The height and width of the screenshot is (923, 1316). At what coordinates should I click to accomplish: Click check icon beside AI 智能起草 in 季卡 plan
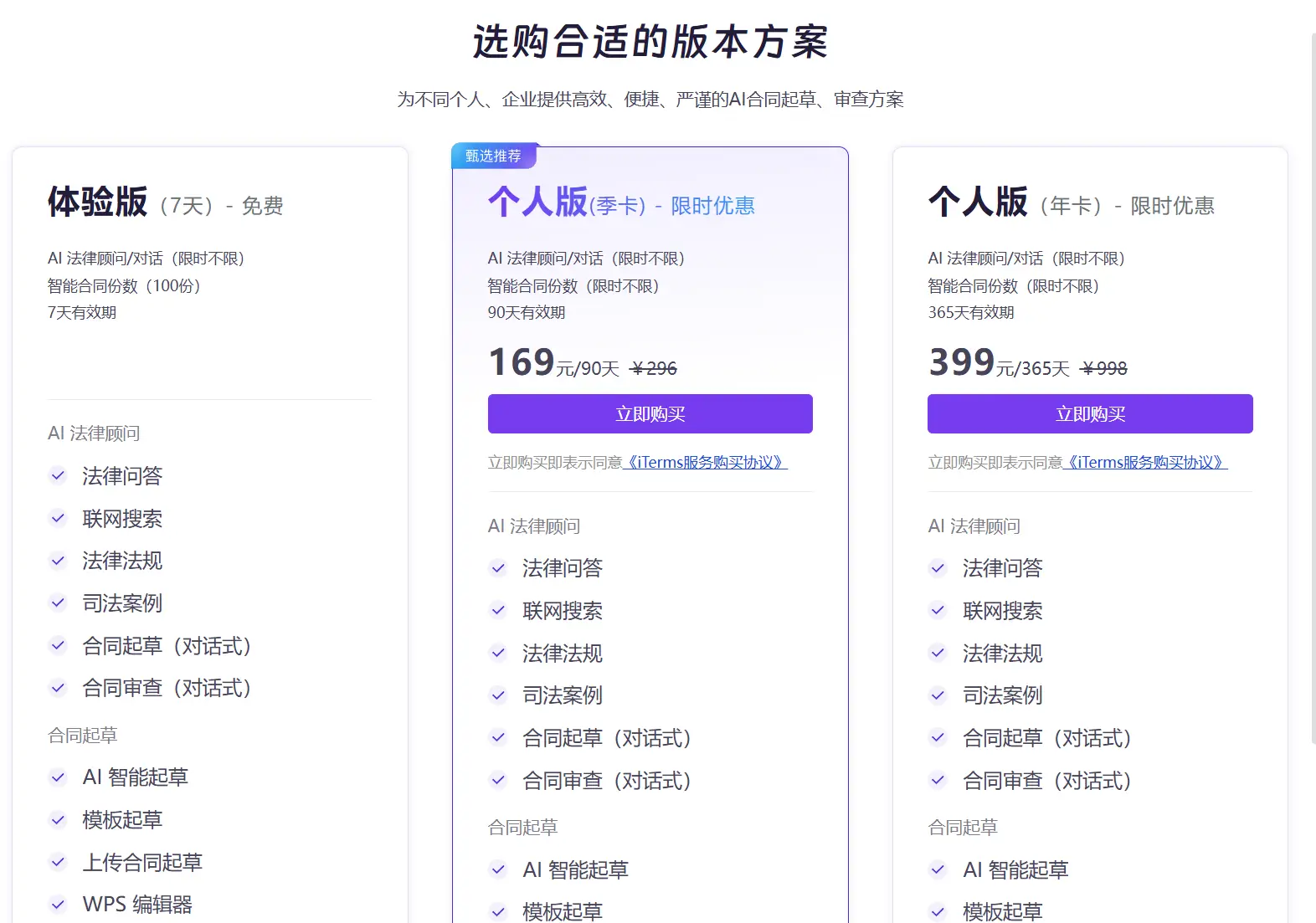point(498,870)
